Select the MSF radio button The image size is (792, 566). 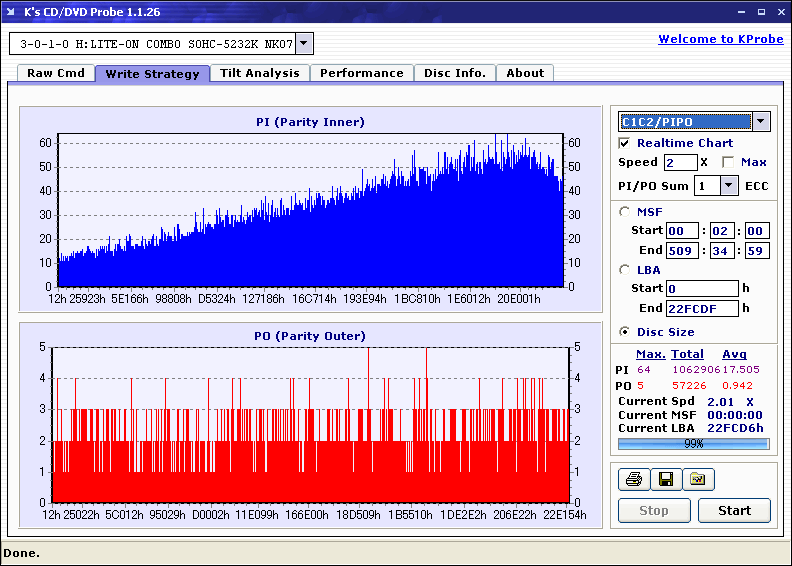[x=625, y=211]
